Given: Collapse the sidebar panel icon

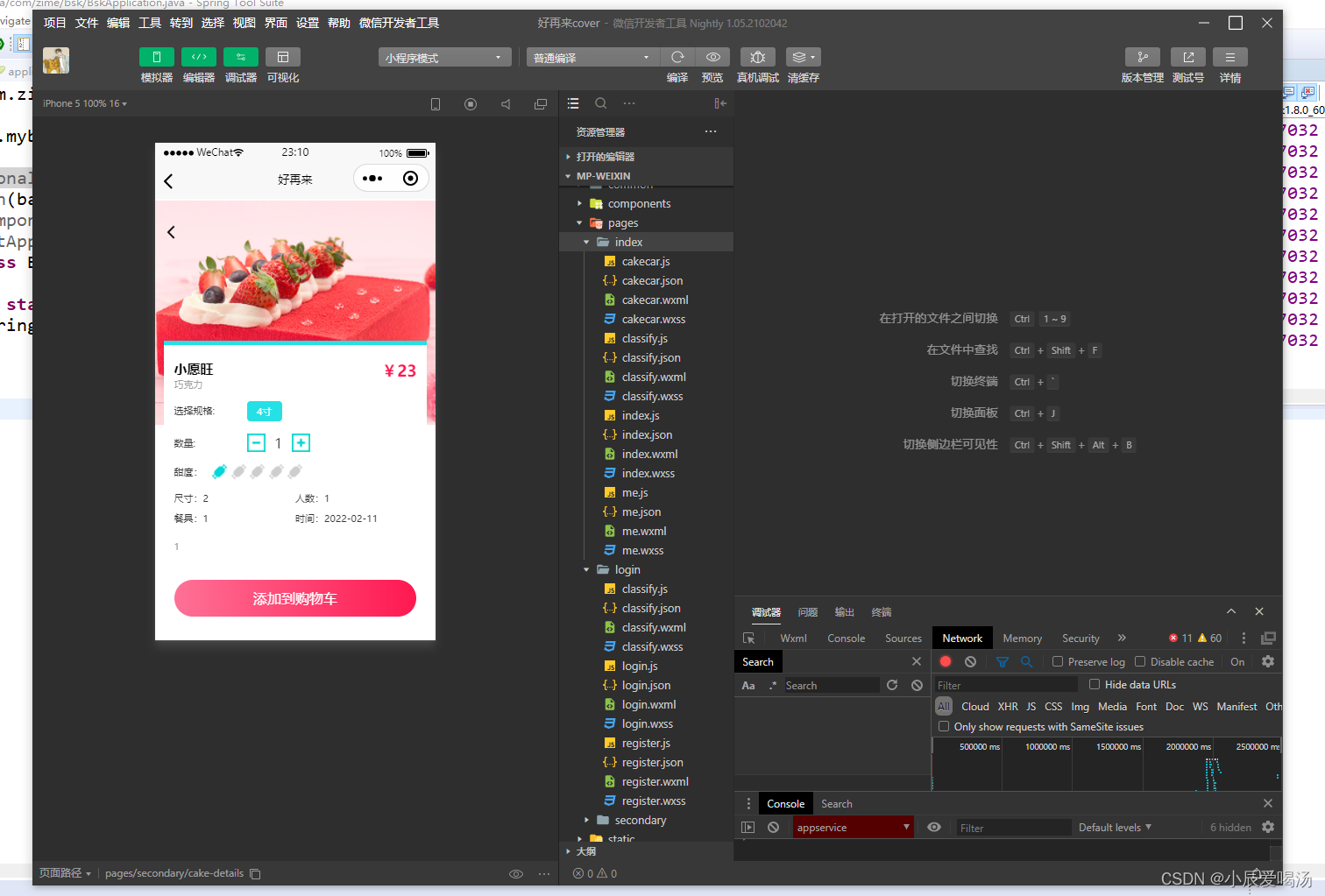Looking at the screenshot, I should pyautogui.click(x=720, y=103).
